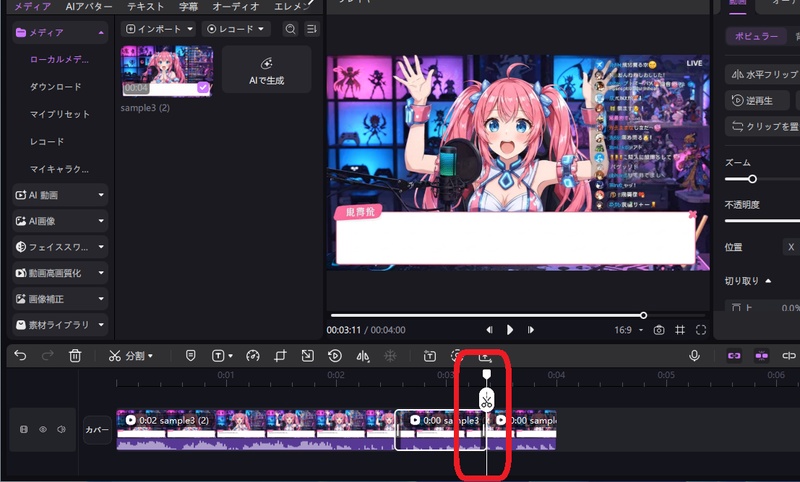Image resolution: width=800 pixels, height=482 pixels.
Task: Click the AIで生成 card
Action: coord(266,70)
